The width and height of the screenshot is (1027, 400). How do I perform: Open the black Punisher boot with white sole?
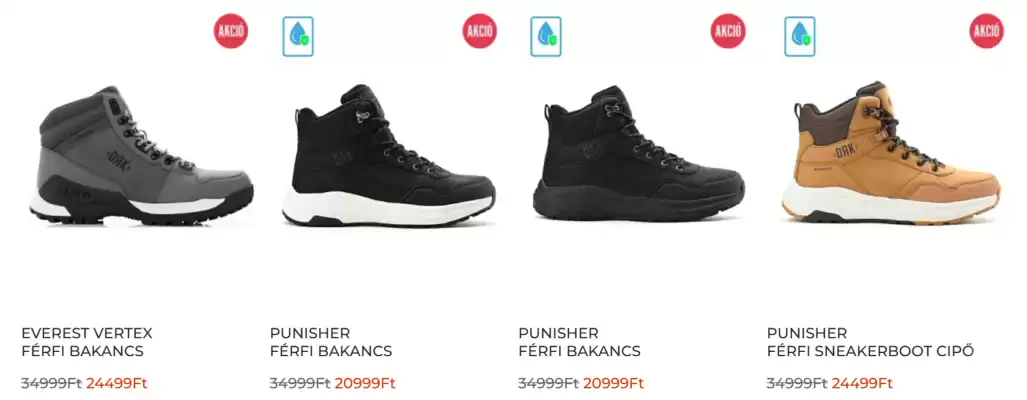pyautogui.click(x=388, y=155)
